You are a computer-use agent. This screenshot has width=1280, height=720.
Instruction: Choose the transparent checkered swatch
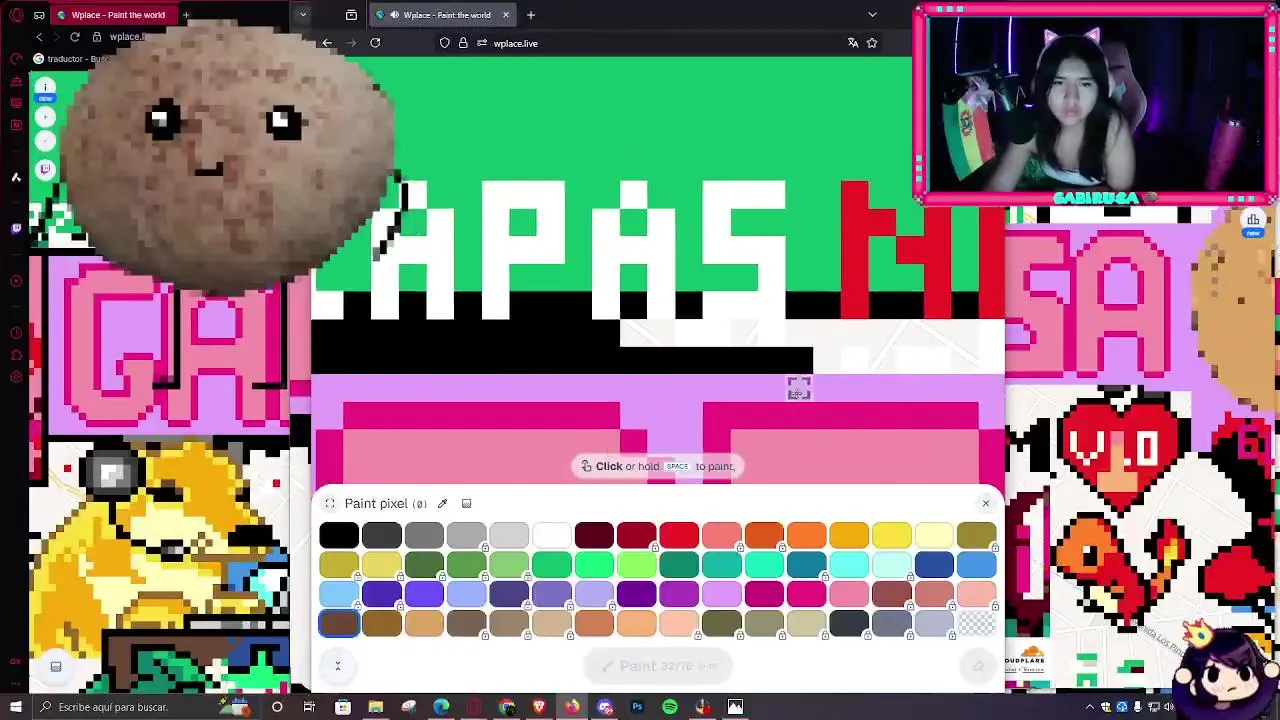tap(976, 623)
